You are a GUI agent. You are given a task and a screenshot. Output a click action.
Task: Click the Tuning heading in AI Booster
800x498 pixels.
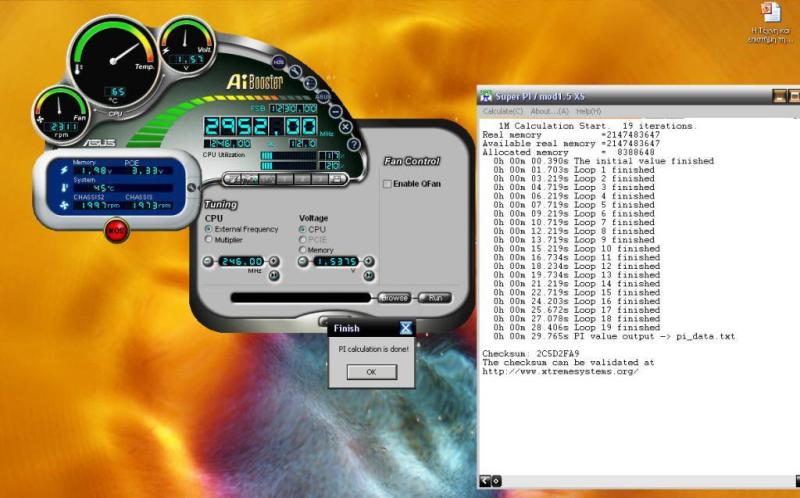coord(220,204)
